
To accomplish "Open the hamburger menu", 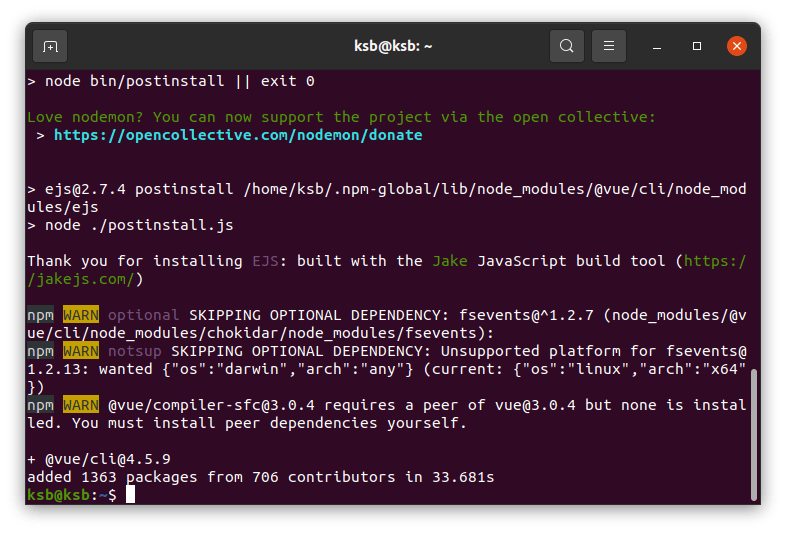I will 609,46.
